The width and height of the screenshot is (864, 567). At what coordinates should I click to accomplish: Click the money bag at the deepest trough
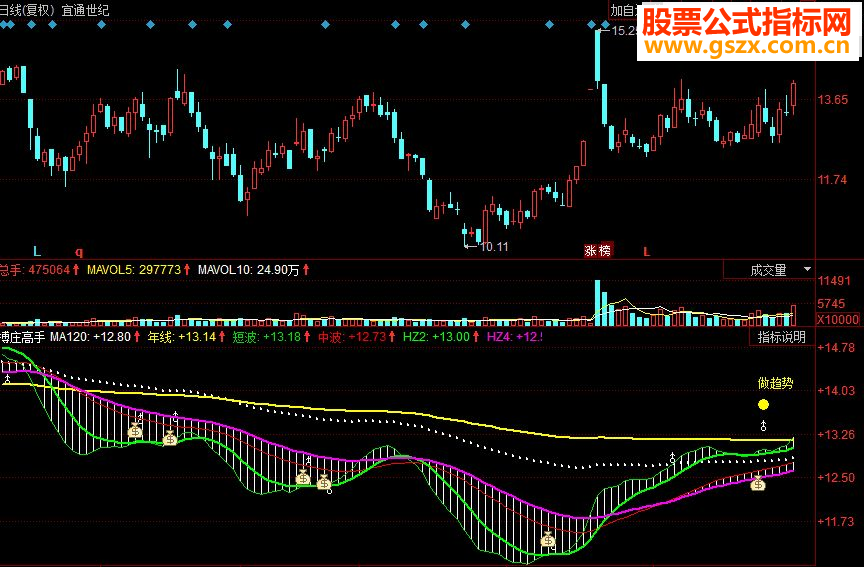point(548,539)
